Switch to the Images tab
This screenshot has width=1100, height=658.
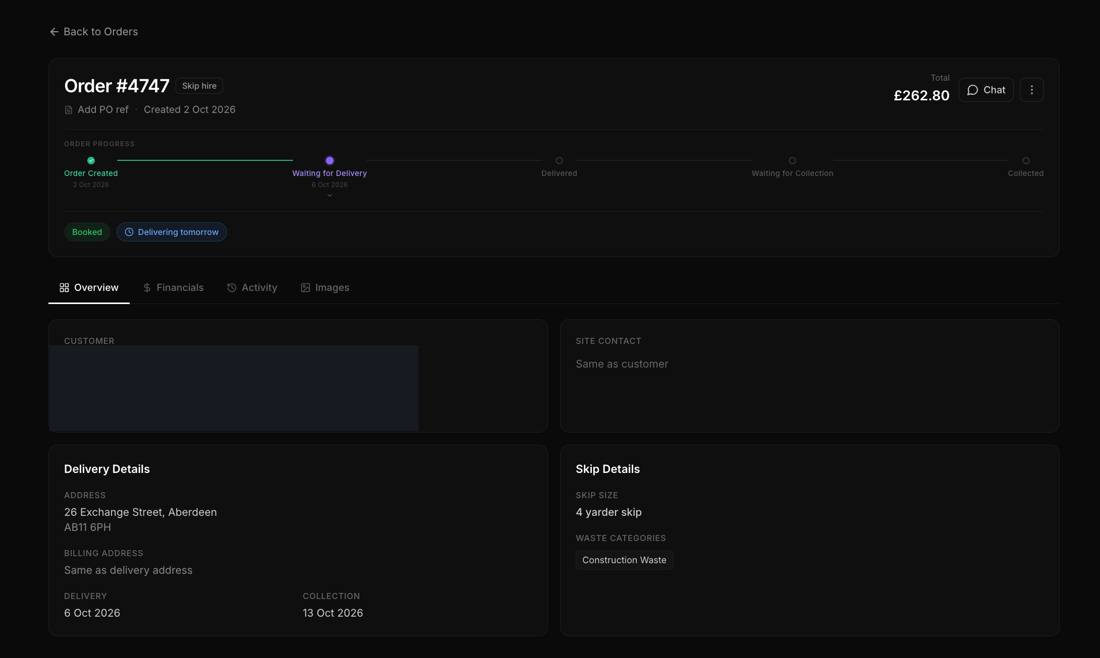coord(325,288)
